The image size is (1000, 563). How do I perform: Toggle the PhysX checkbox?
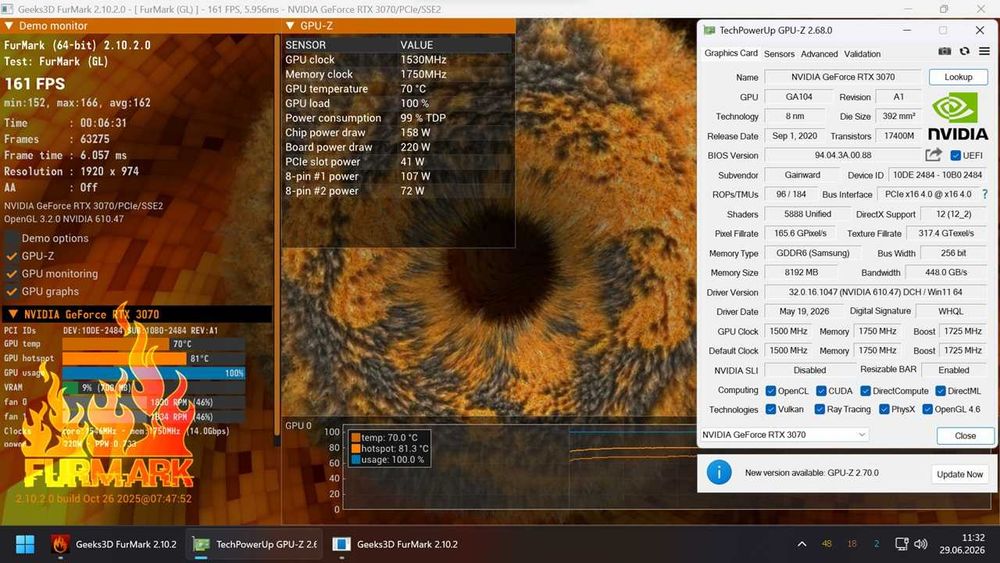884,409
